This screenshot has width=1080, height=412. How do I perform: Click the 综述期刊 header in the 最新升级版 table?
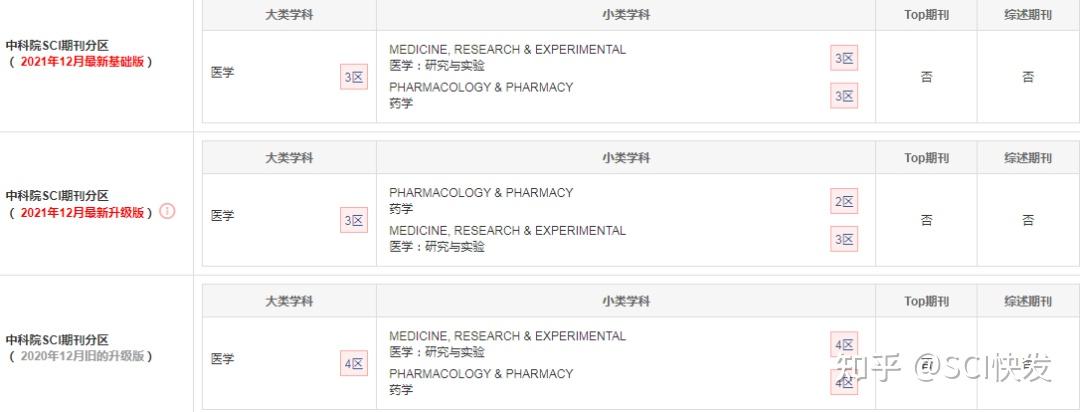click(x=1028, y=158)
